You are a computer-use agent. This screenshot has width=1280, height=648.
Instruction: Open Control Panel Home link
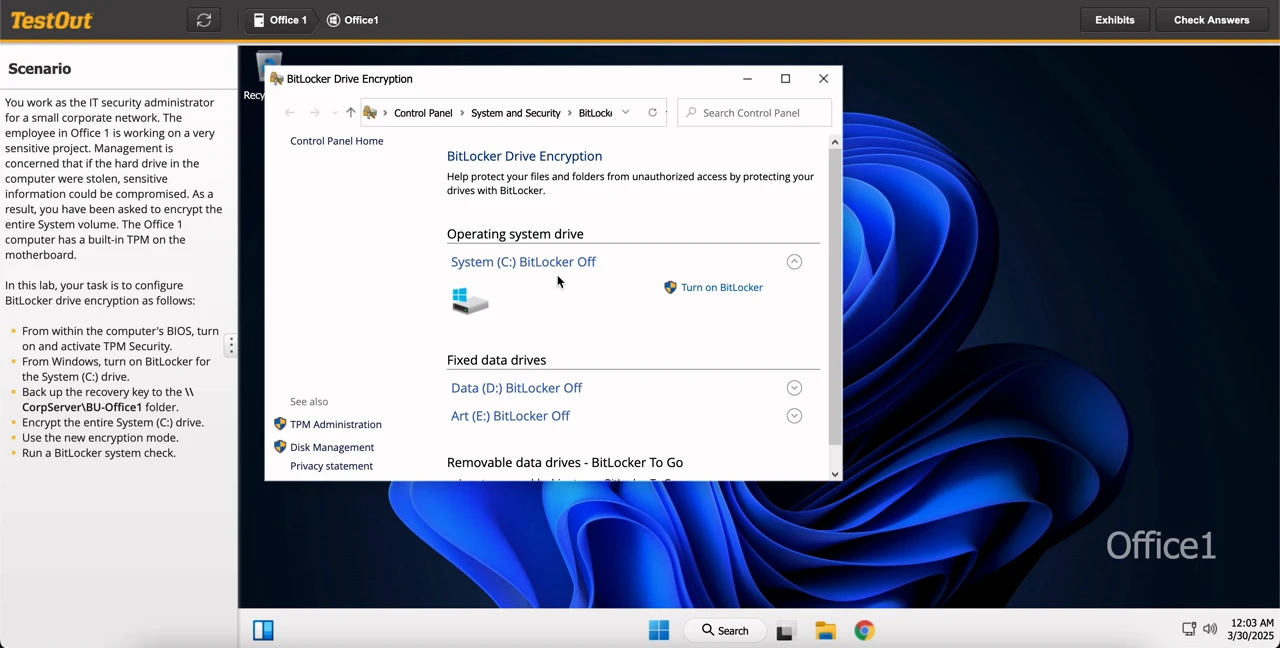[336, 141]
